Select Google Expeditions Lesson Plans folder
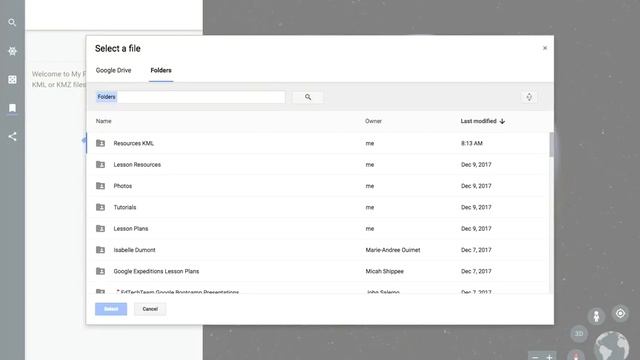Viewport: 640px width, 360px height. [318, 271]
